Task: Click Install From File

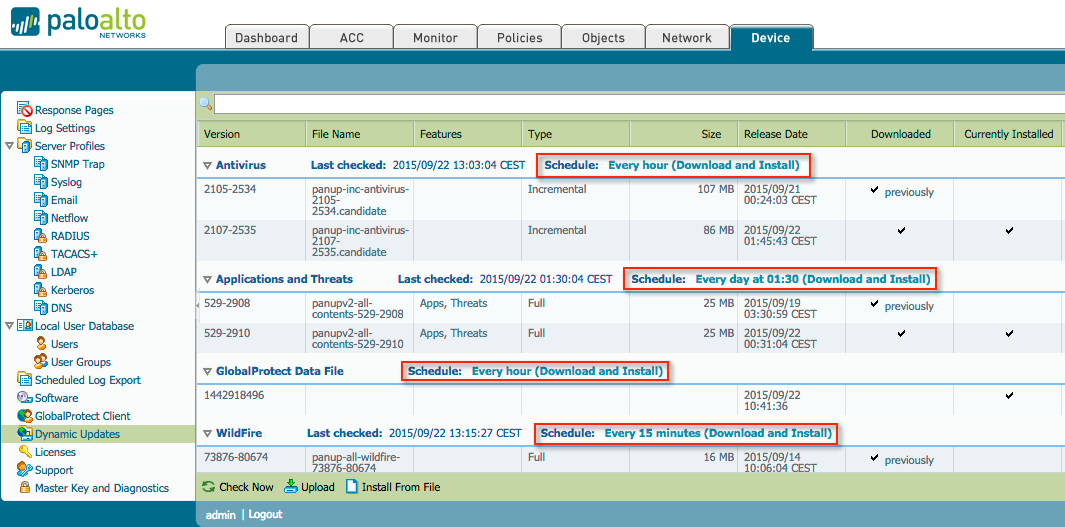Action: pyautogui.click(x=393, y=487)
